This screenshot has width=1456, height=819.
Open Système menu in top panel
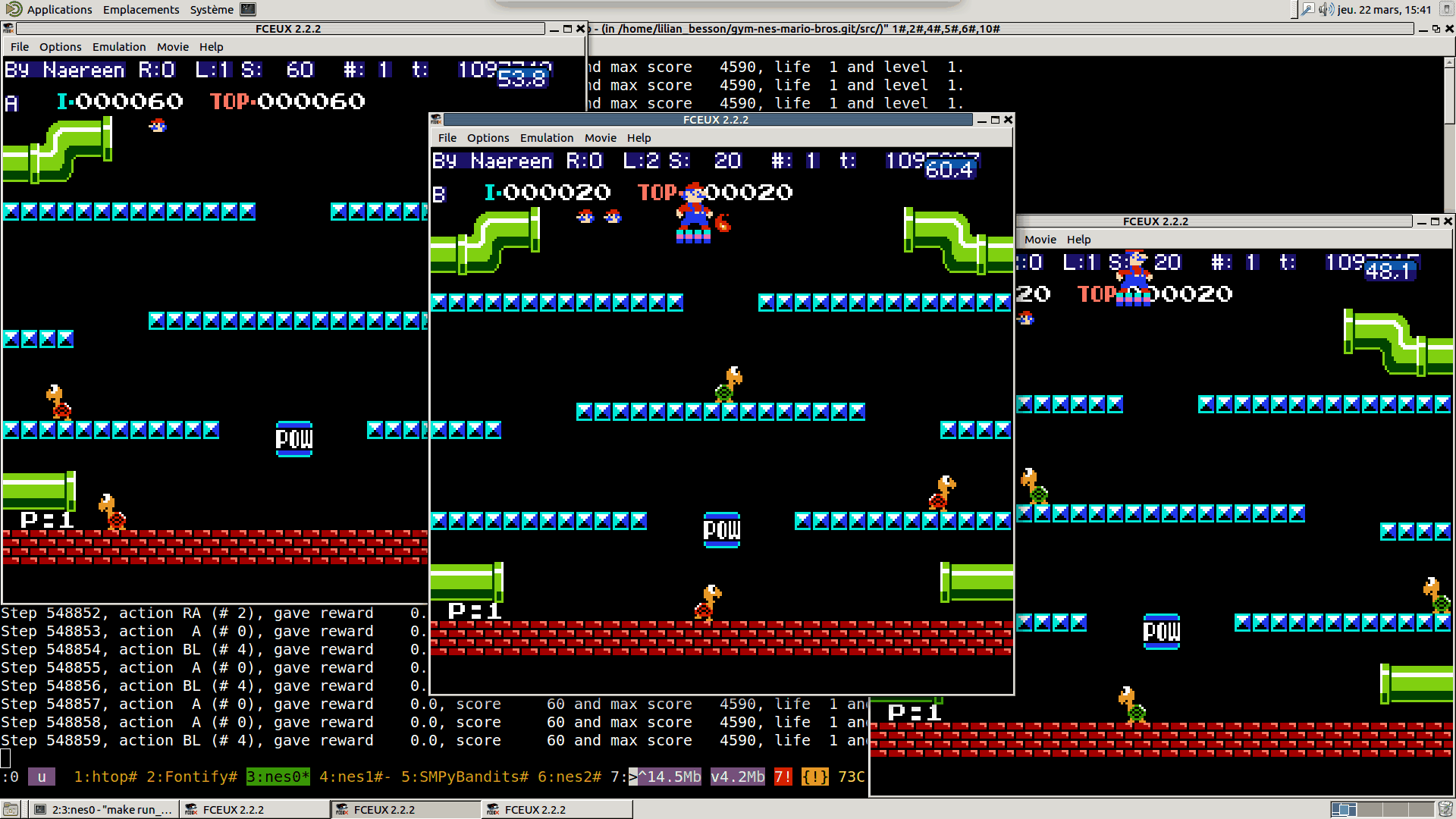coord(212,9)
